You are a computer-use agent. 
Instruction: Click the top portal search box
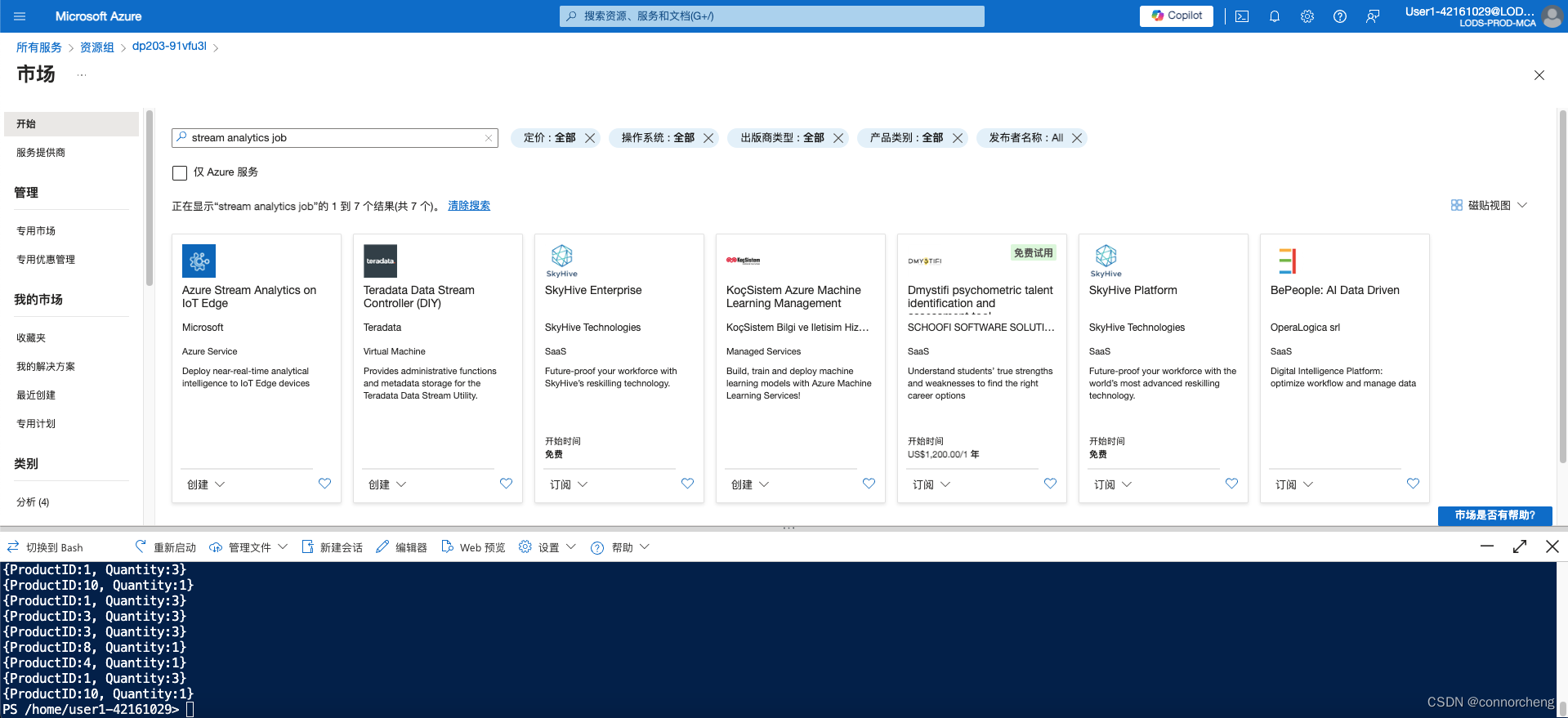tap(772, 16)
